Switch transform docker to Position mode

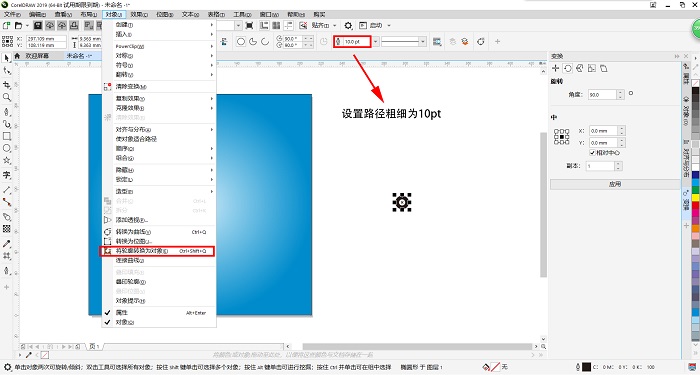(555, 68)
